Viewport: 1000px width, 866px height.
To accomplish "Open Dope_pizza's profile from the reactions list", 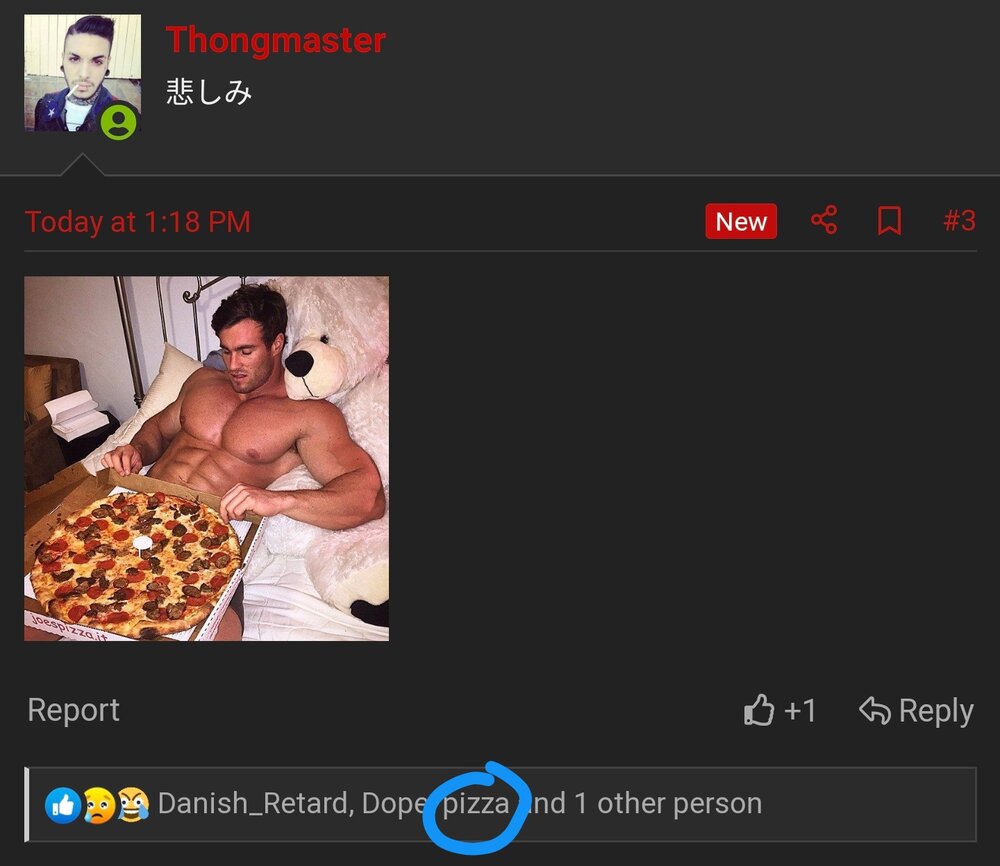I will coord(440,802).
